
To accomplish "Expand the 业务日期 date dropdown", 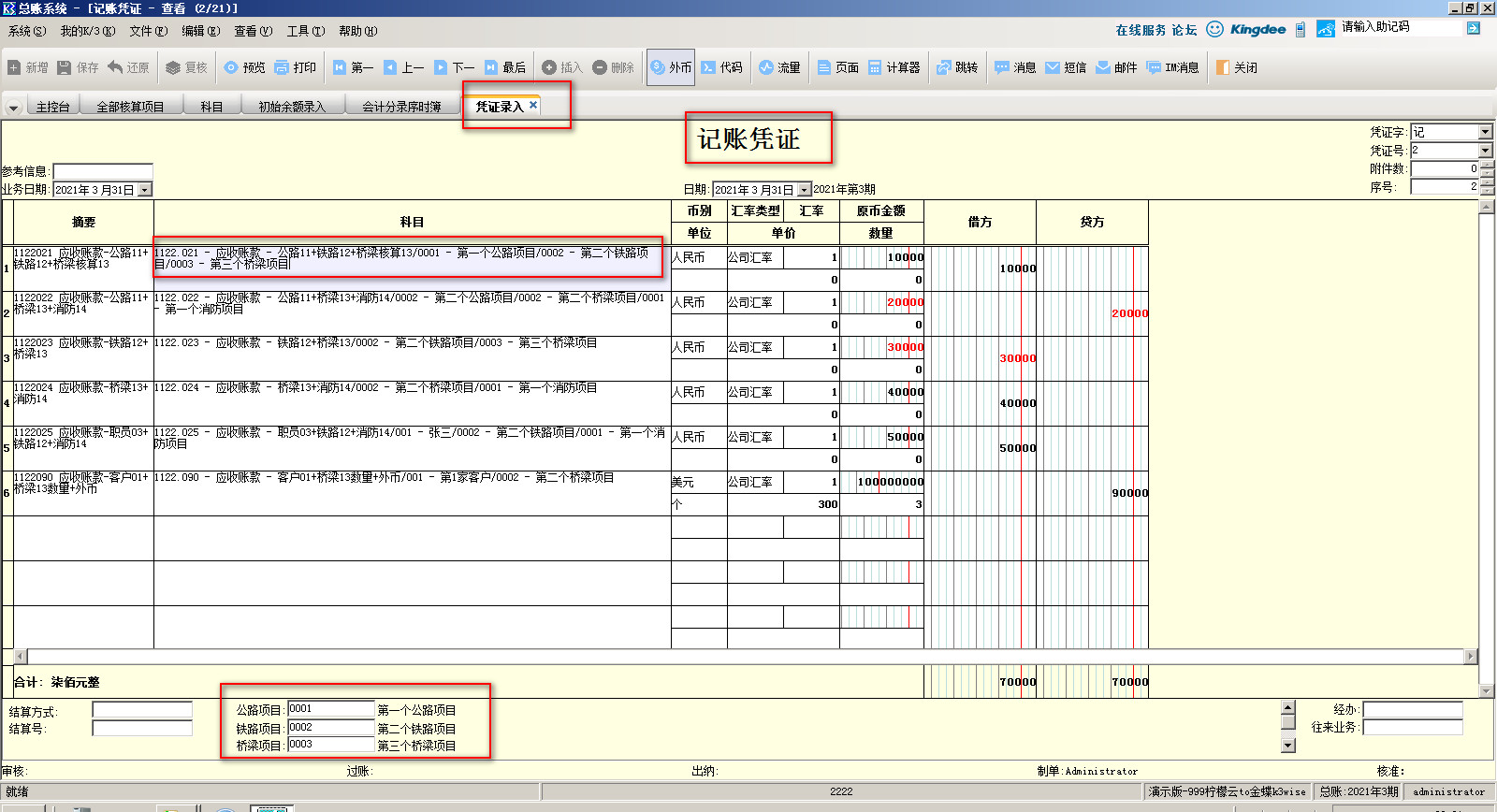I will point(145,190).
